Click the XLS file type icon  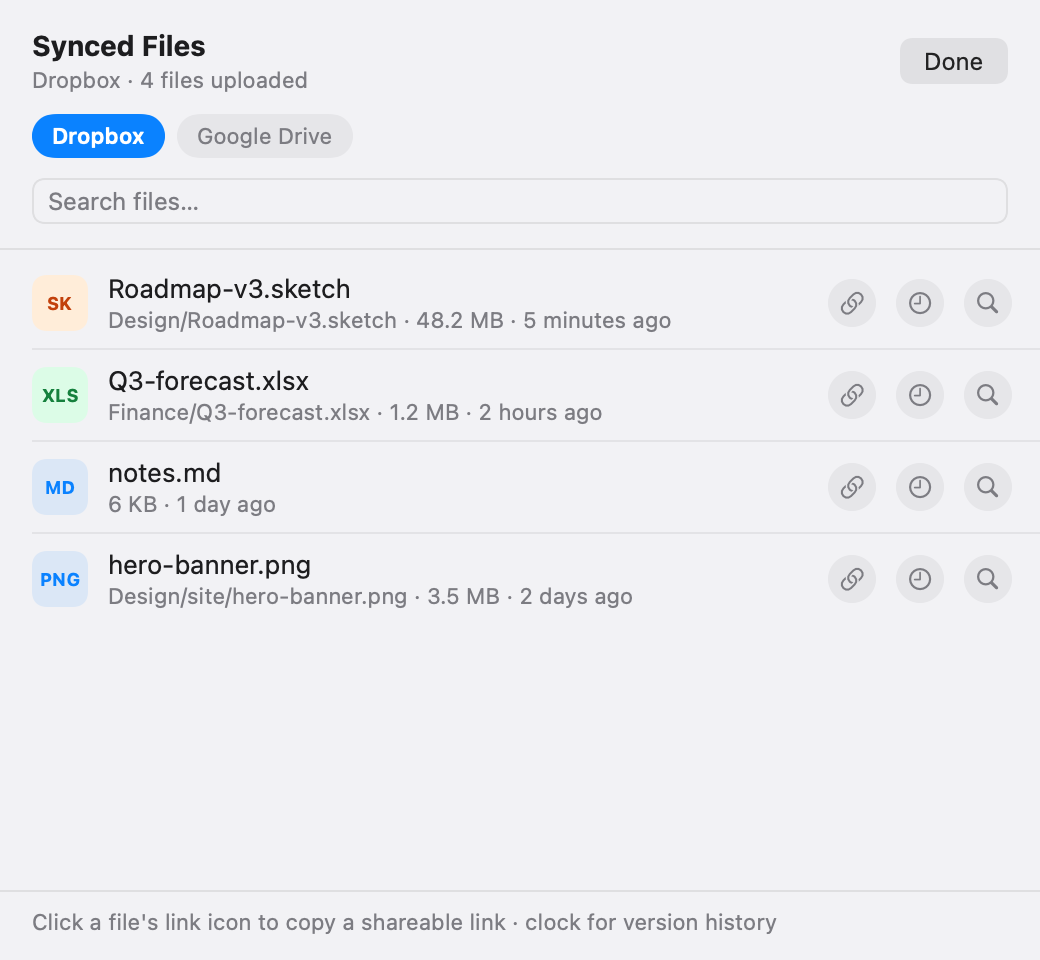pos(60,395)
